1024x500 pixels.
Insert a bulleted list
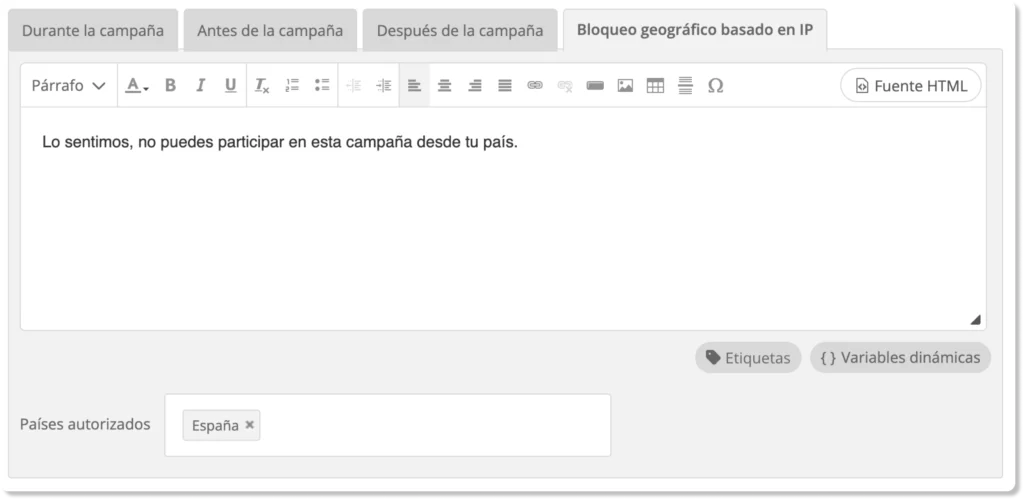tap(322, 86)
